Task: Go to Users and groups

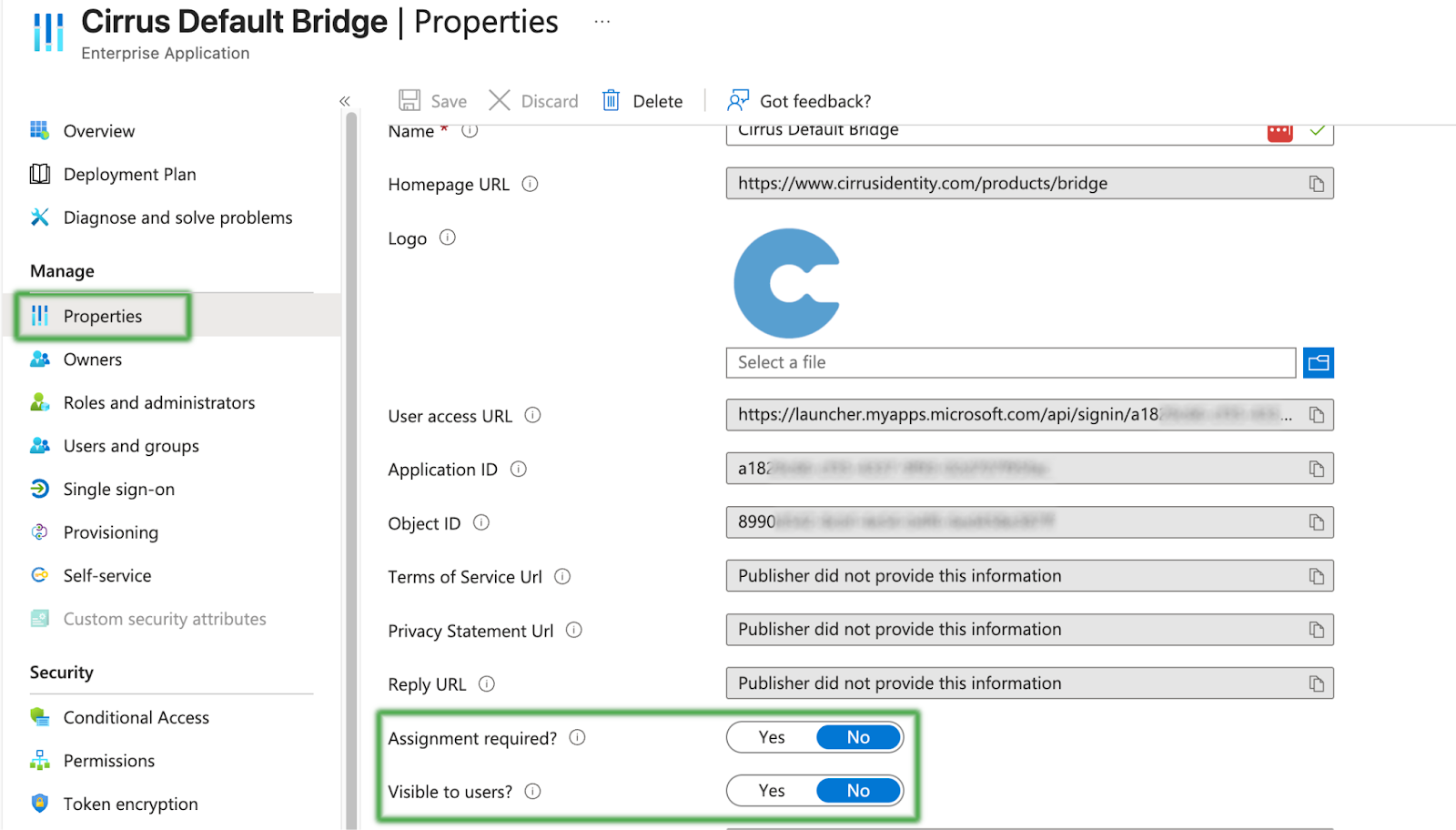Action: (130, 446)
